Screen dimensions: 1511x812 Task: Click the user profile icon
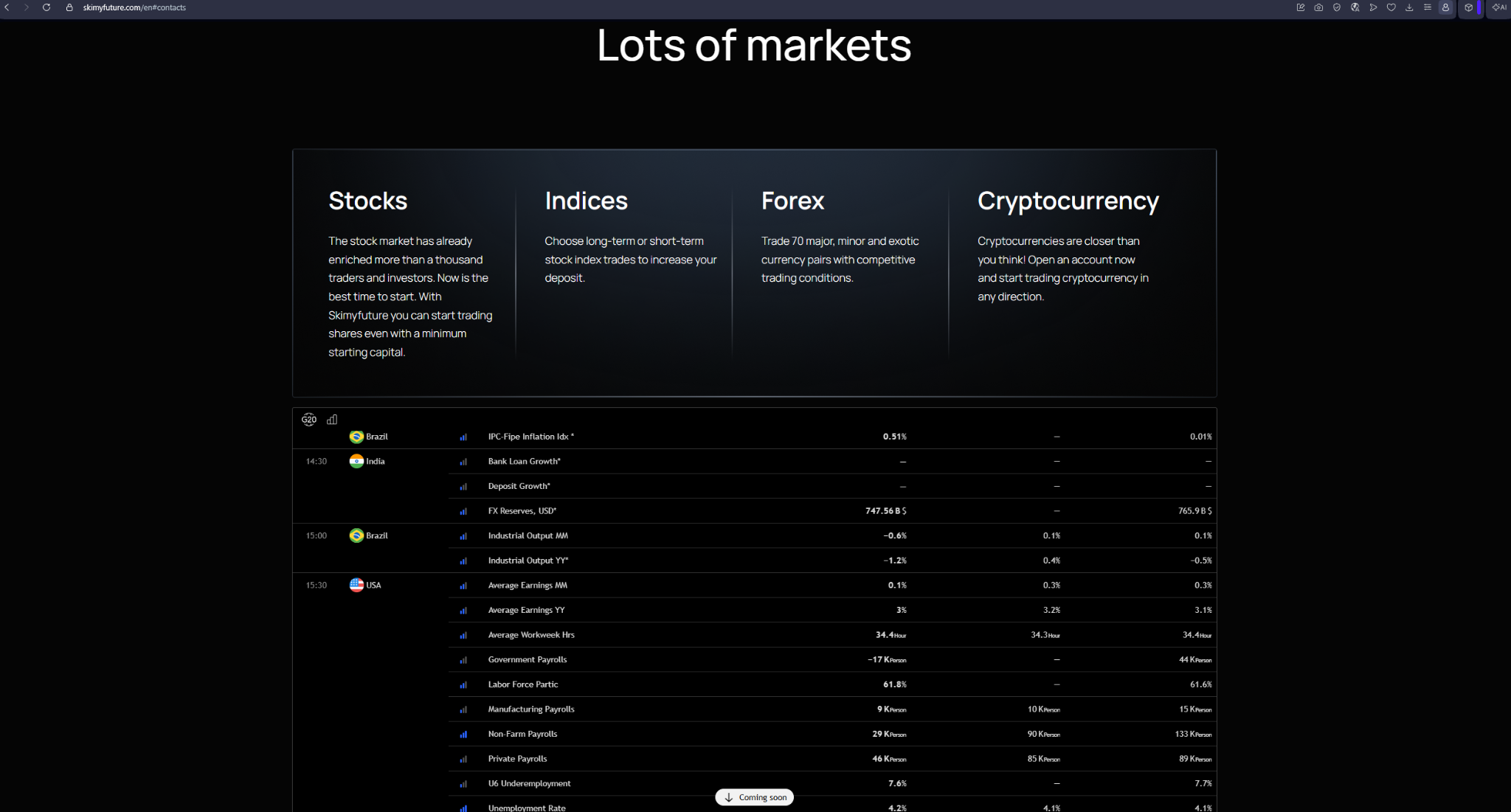(x=1446, y=7)
